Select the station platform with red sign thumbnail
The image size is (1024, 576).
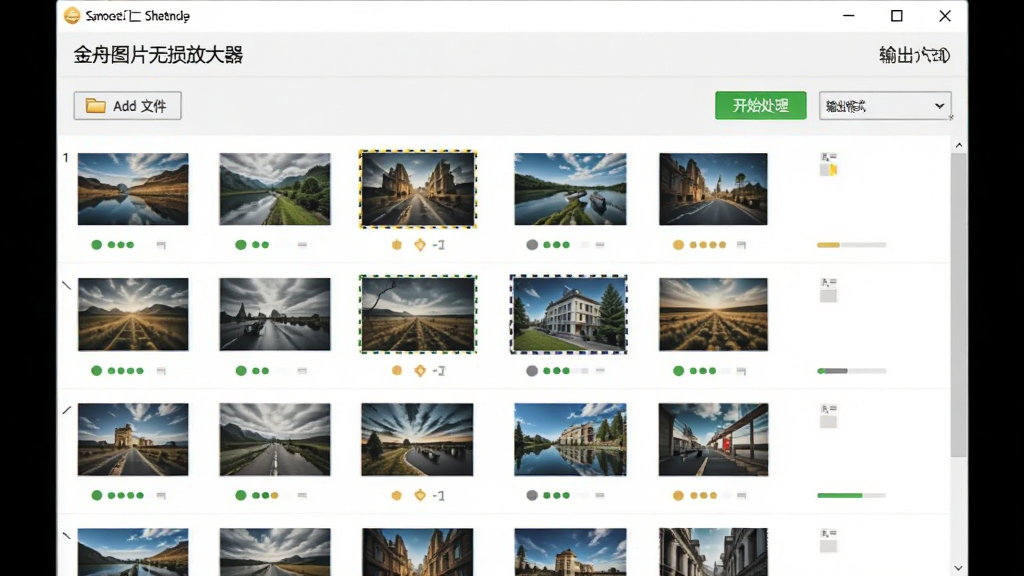tap(713, 440)
